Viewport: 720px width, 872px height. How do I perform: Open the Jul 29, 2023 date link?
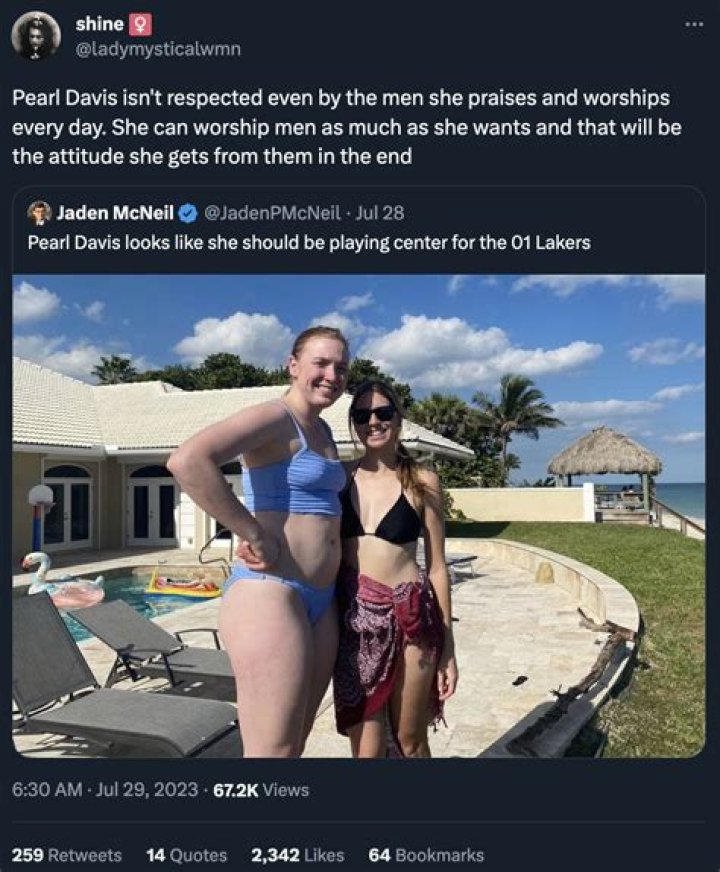(x=147, y=790)
